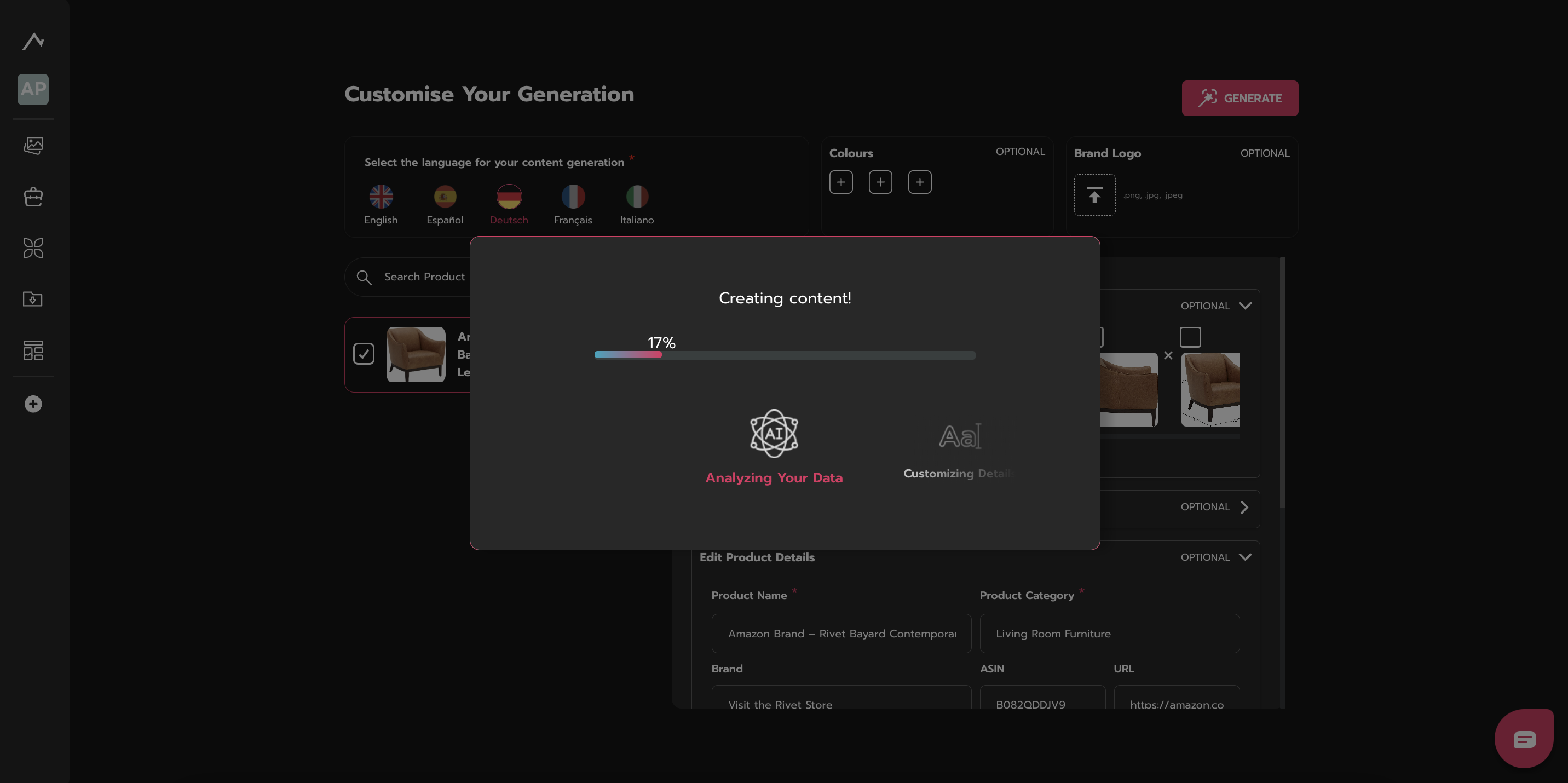Open the briefcase products sidebar icon
The width and height of the screenshot is (1568, 783).
(33, 196)
